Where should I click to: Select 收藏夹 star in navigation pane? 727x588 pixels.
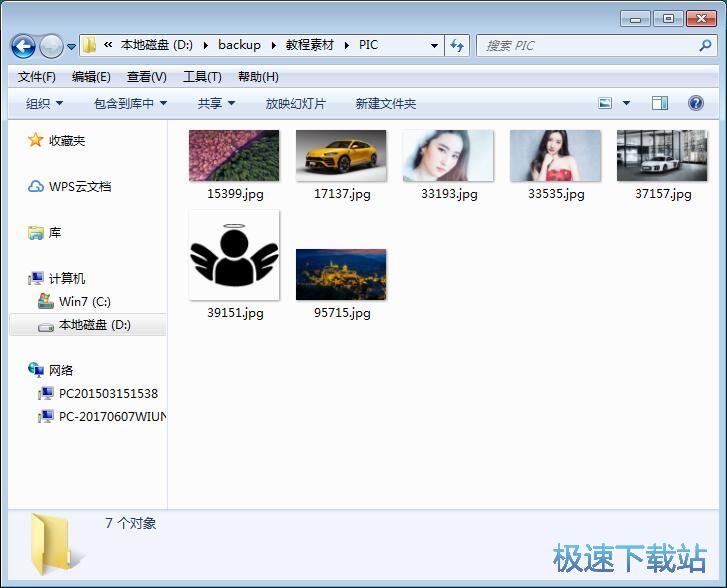pos(36,140)
